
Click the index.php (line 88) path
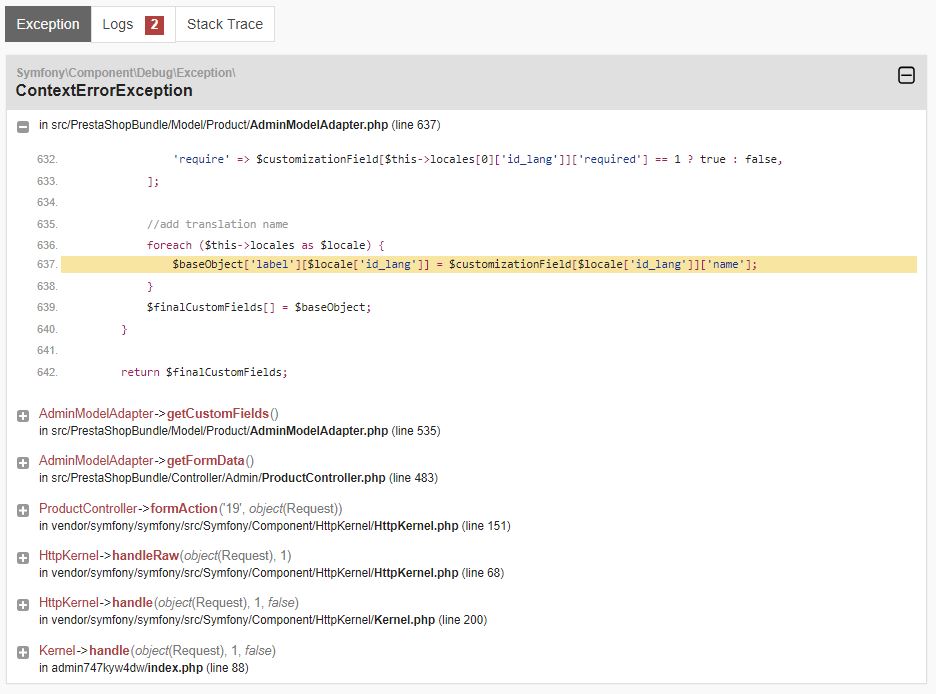(x=144, y=668)
